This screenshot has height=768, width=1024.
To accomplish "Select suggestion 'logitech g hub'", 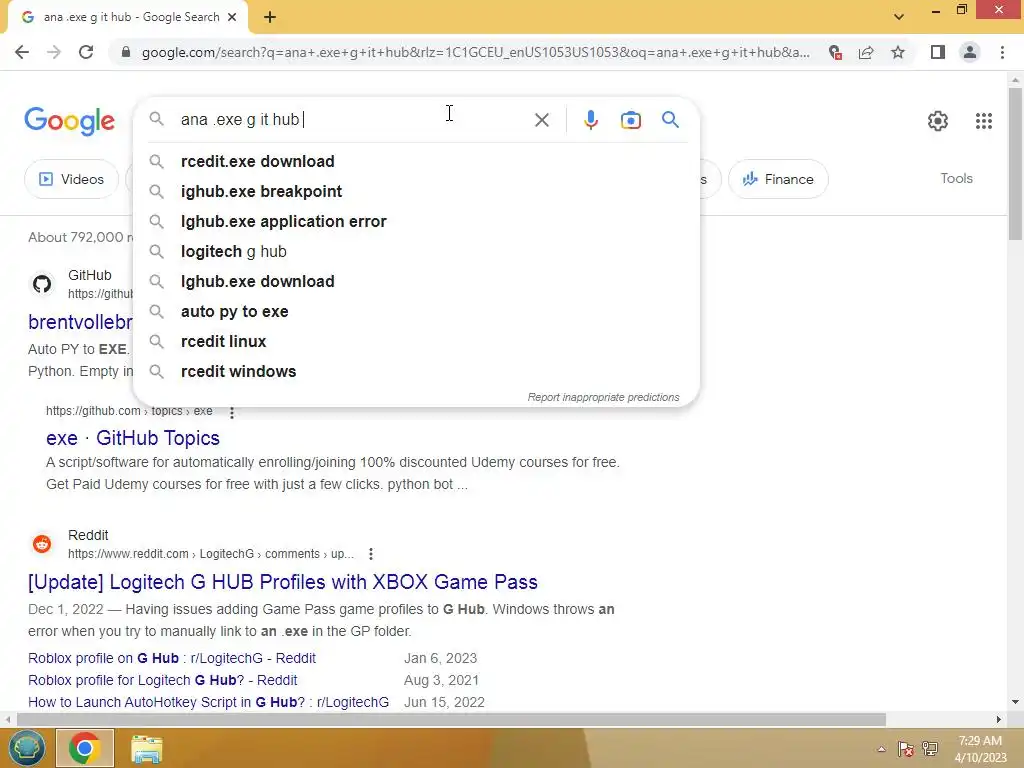I will click(x=416, y=251).
